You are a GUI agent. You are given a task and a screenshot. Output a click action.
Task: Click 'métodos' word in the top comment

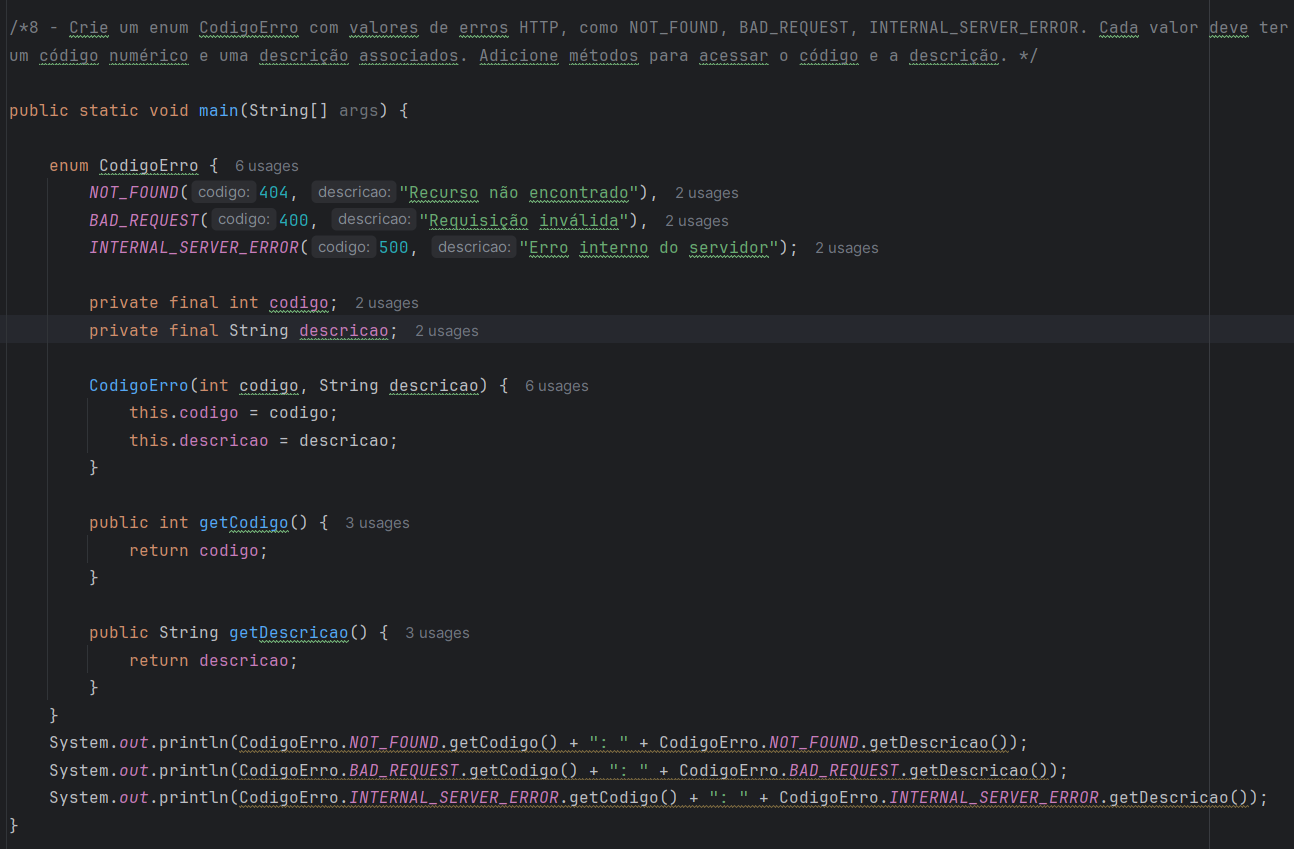pos(604,56)
